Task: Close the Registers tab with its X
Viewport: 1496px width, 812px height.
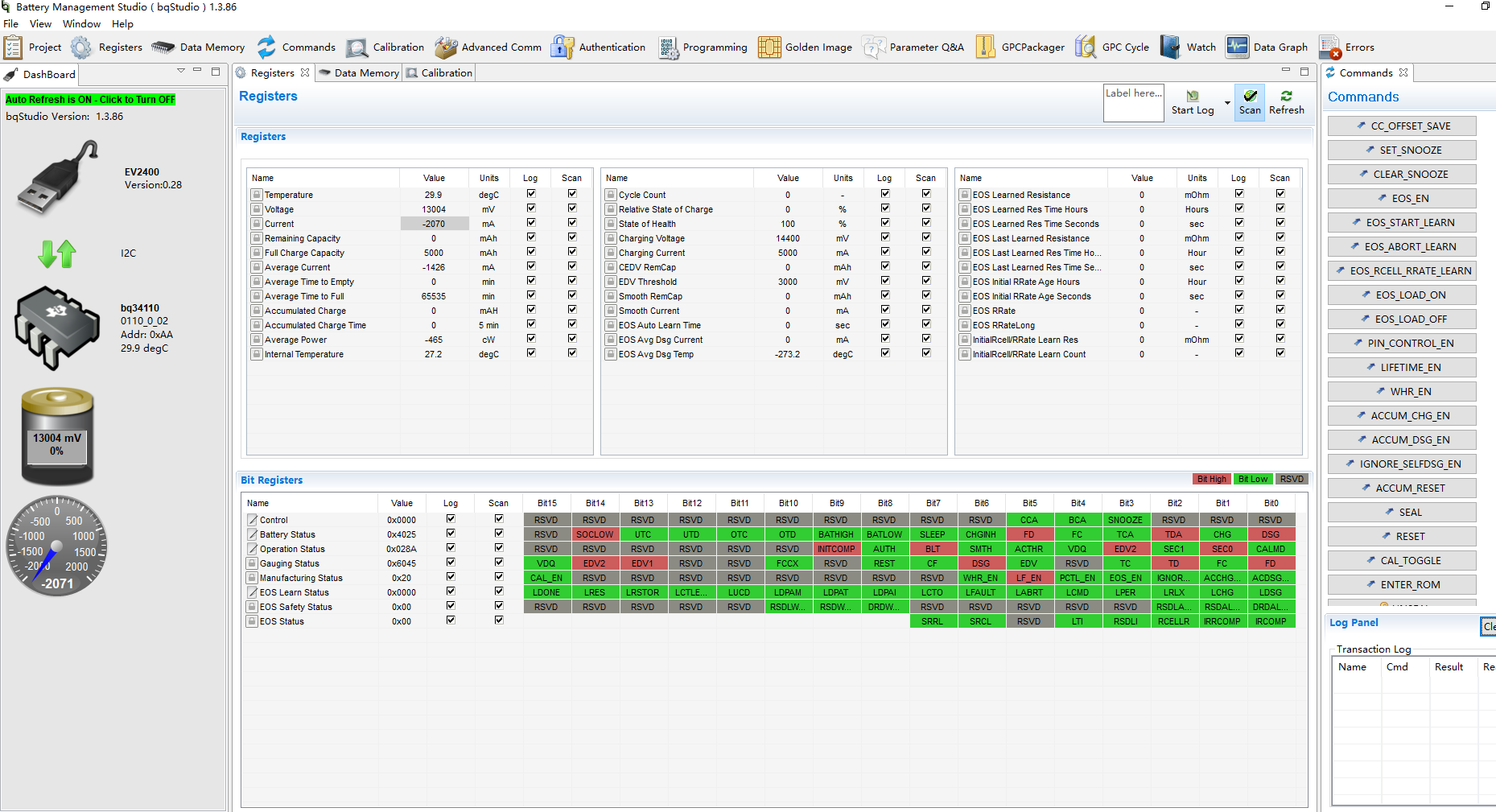Action: coord(305,72)
